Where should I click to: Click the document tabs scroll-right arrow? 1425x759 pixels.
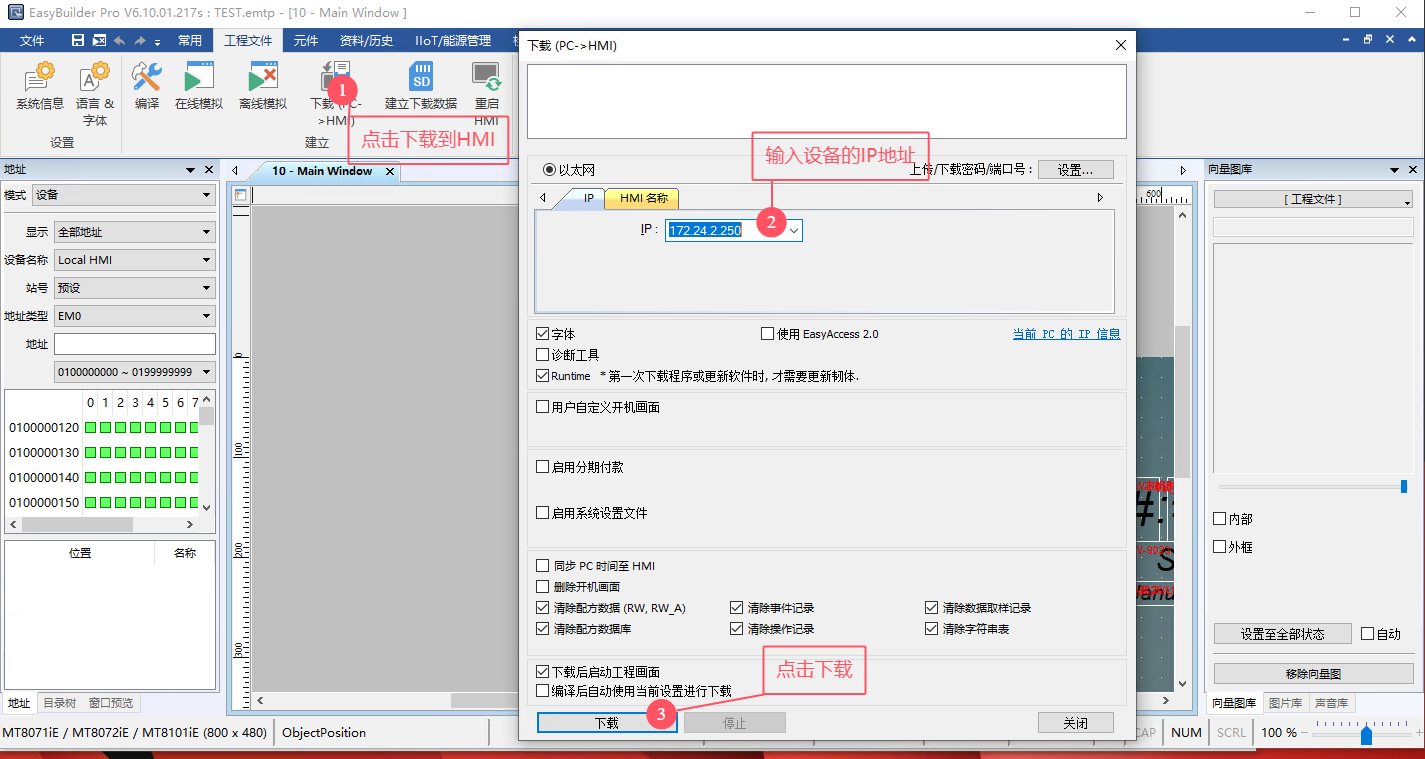tap(1183, 171)
